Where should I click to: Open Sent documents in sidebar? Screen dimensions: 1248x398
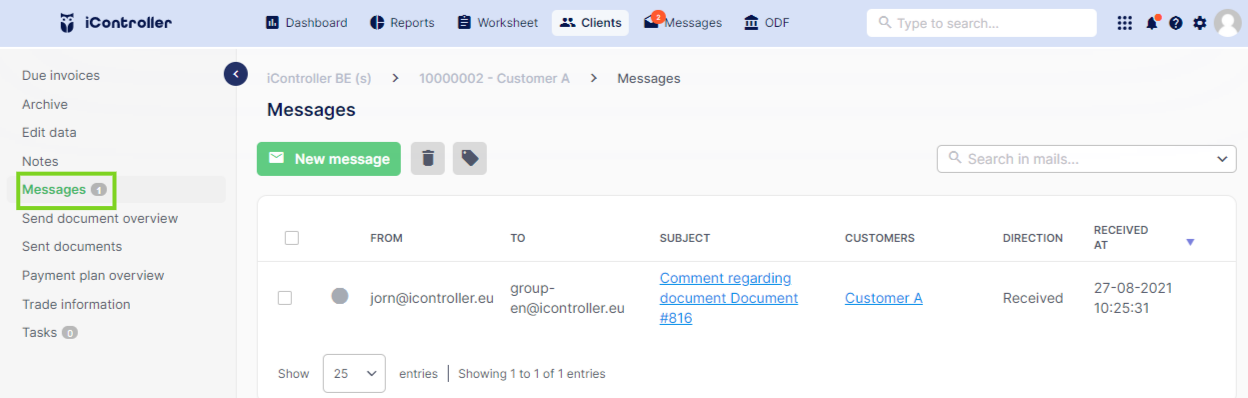coord(72,246)
